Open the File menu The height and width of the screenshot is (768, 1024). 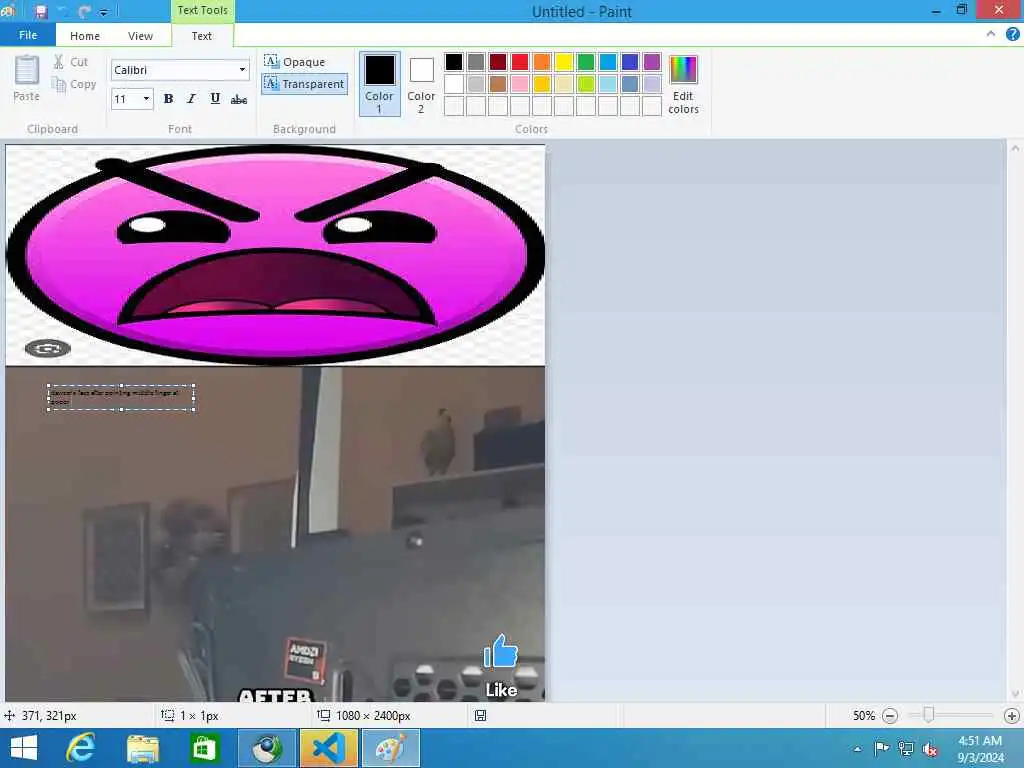pyautogui.click(x=28, y=35)
